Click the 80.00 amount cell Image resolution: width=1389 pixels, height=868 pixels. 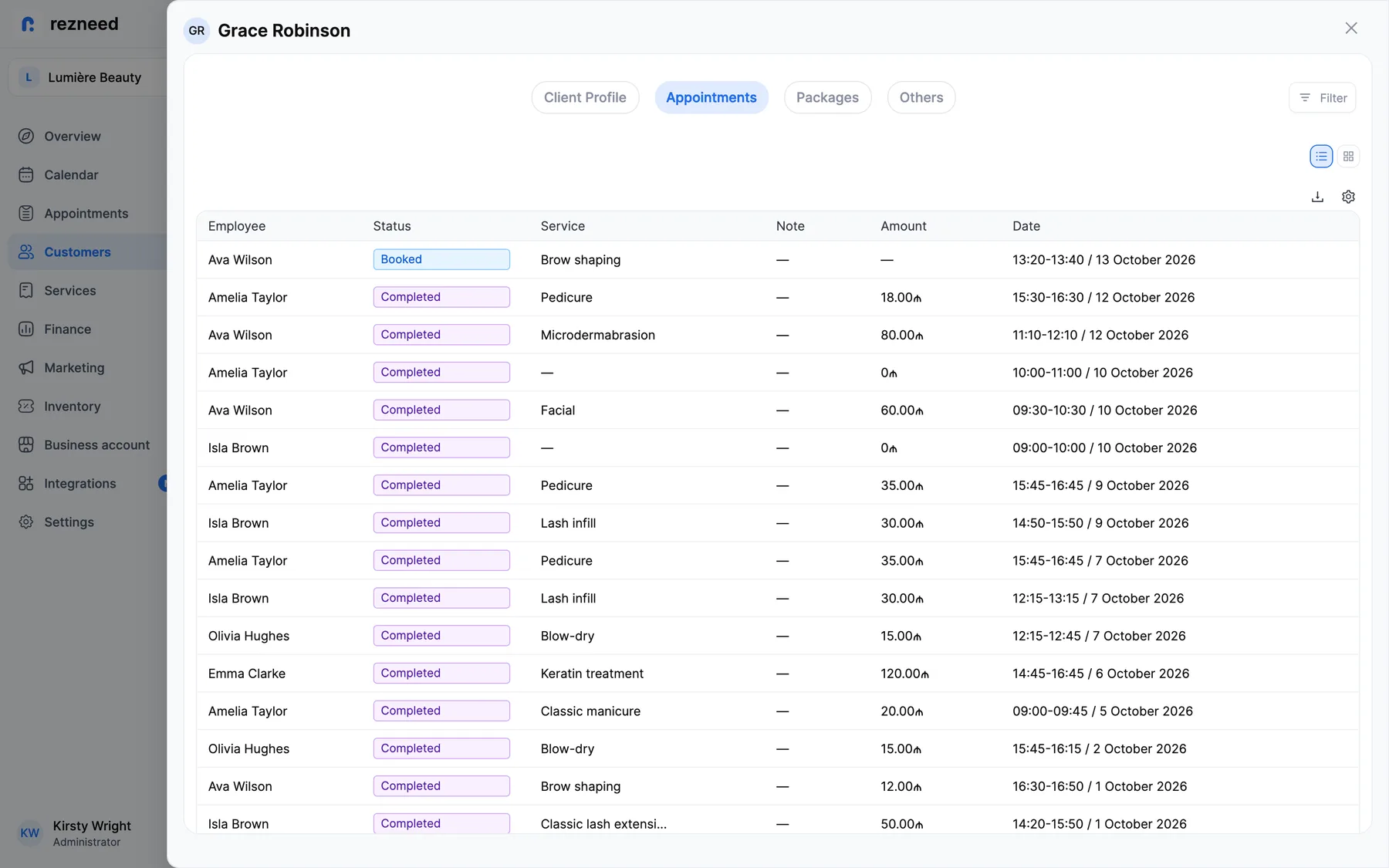(x=902, y=335)
